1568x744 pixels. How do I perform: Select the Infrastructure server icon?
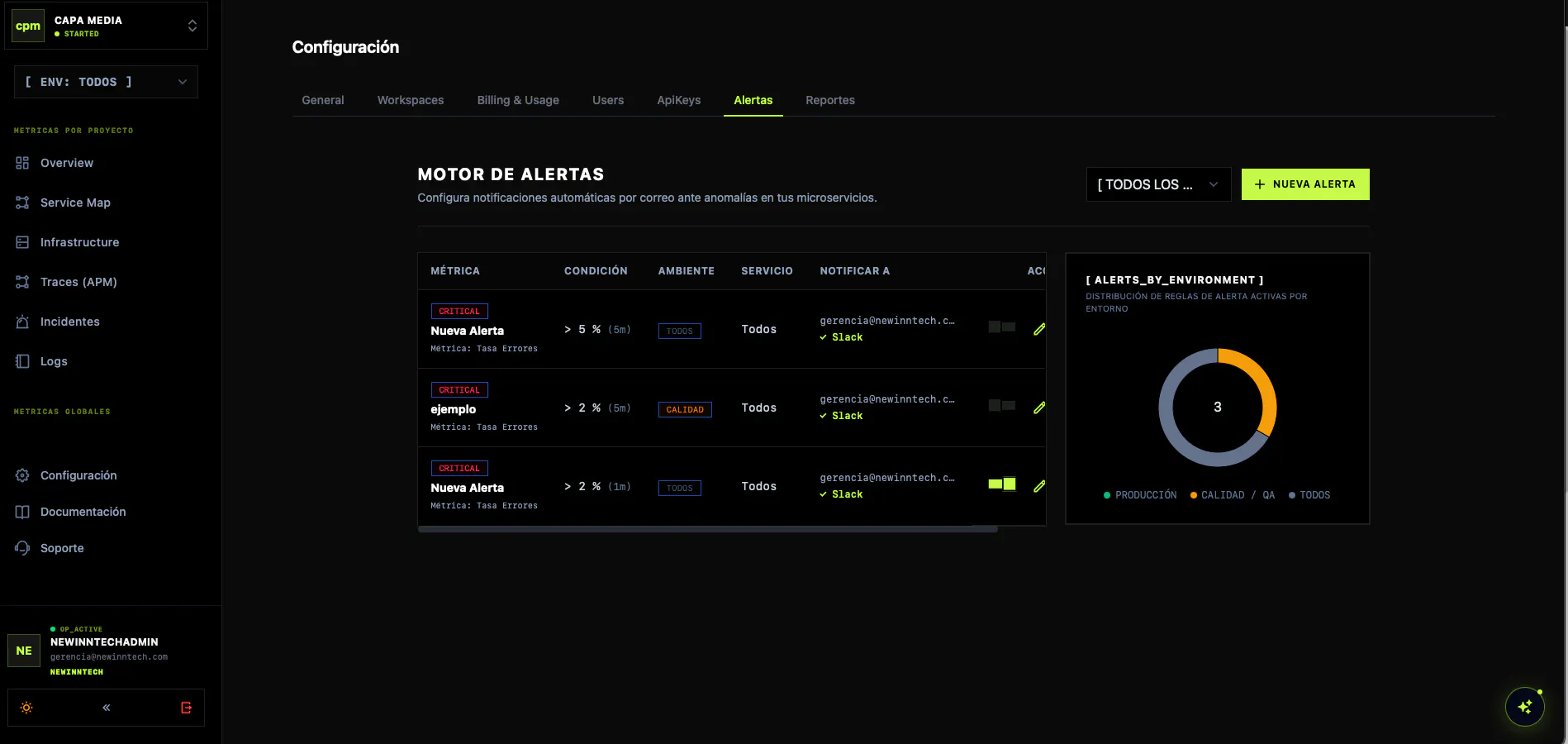tap(22, 242)
